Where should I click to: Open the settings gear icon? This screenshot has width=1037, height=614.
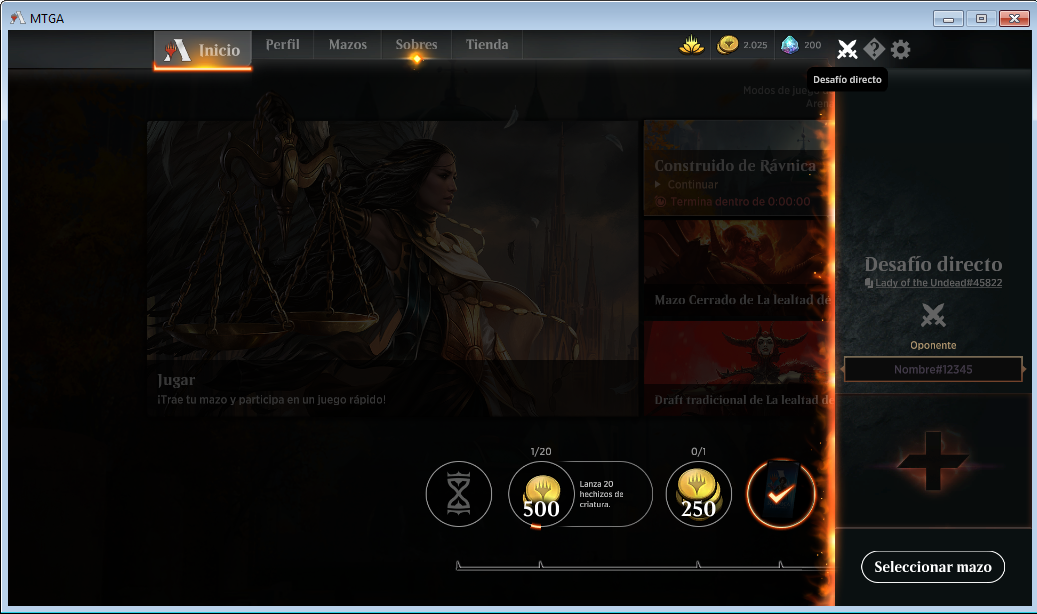[x=900, y=49]
